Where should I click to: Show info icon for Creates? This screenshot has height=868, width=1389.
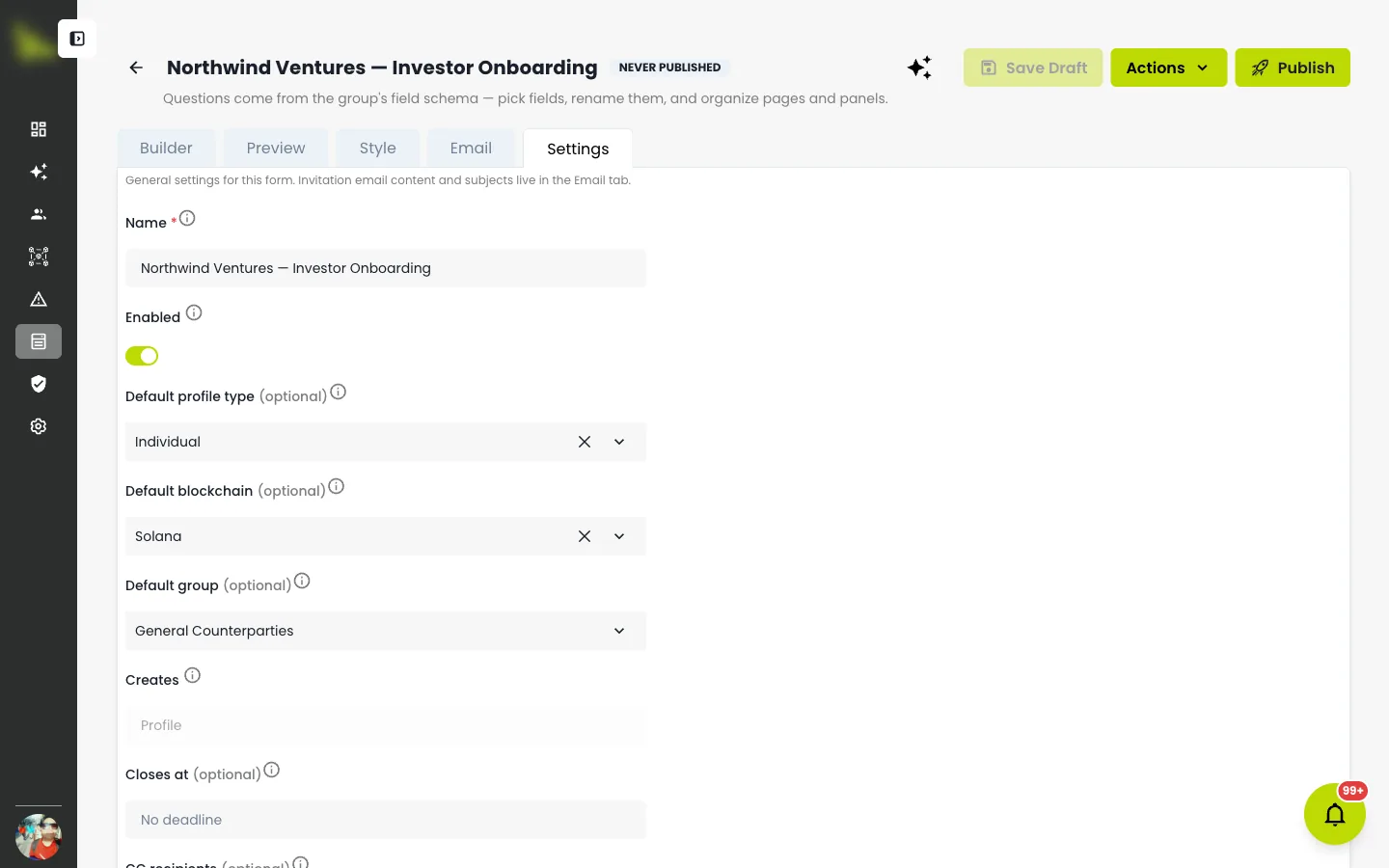[192, 676]
